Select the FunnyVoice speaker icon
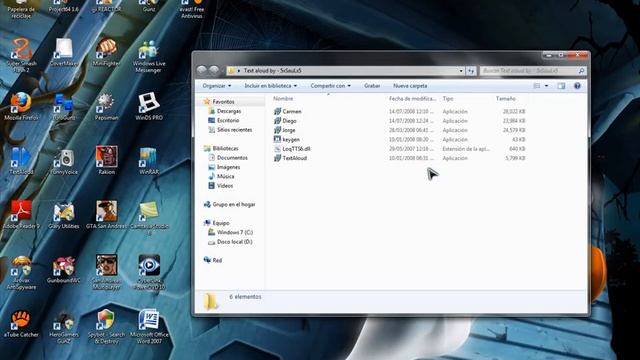 point(64,160)
